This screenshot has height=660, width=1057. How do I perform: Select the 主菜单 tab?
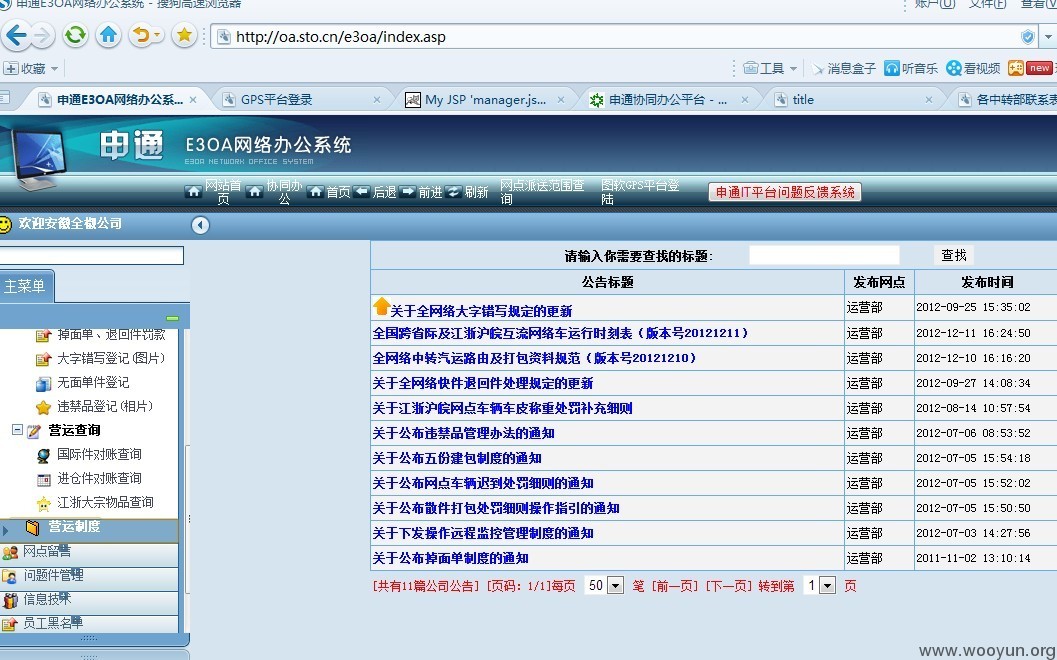(x=26, y=287)
